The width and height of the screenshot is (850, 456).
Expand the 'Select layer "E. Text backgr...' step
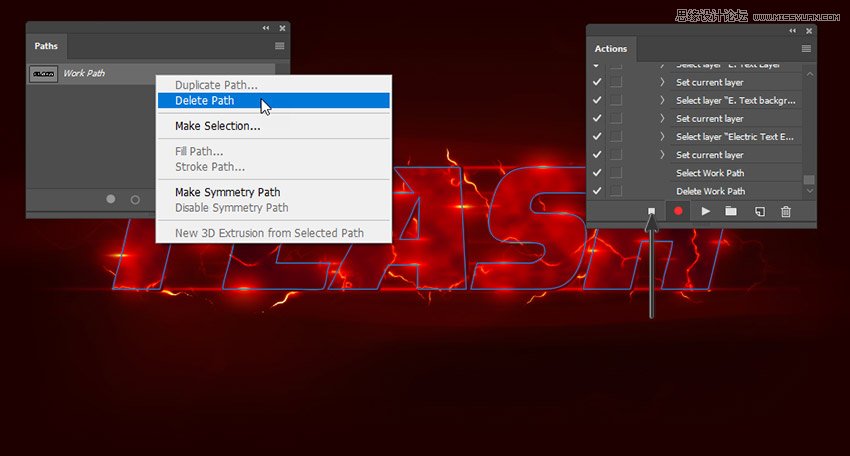tap(662, 100)
